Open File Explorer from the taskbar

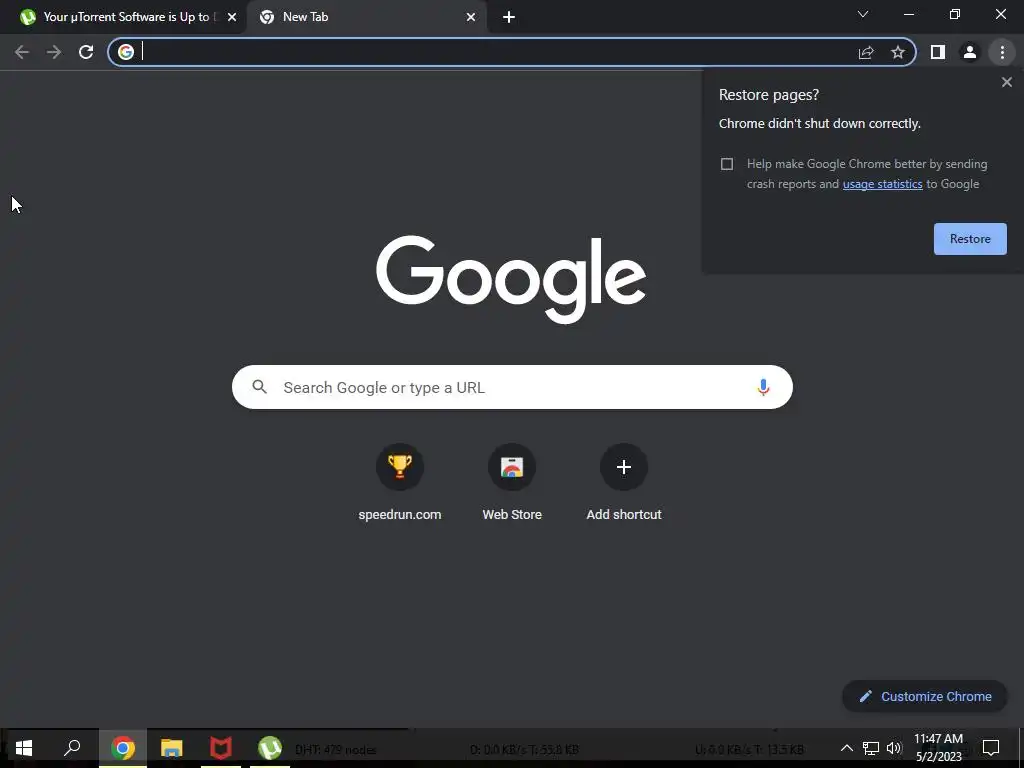click(x=172, y=748)
